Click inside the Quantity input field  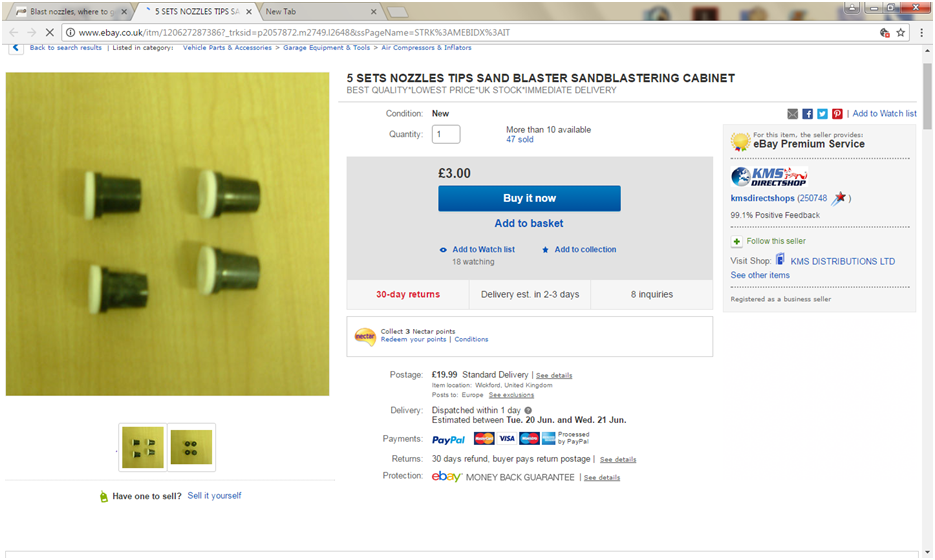pos(446,134)
